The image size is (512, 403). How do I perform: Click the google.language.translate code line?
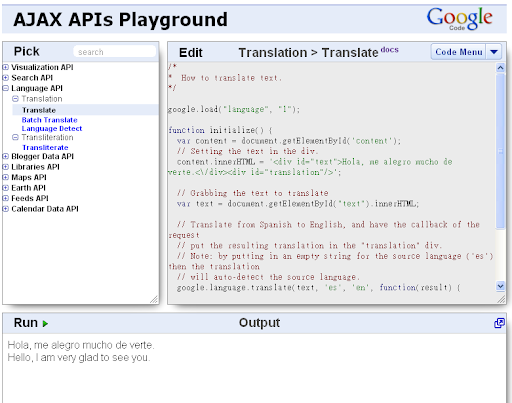click(319, 287)
